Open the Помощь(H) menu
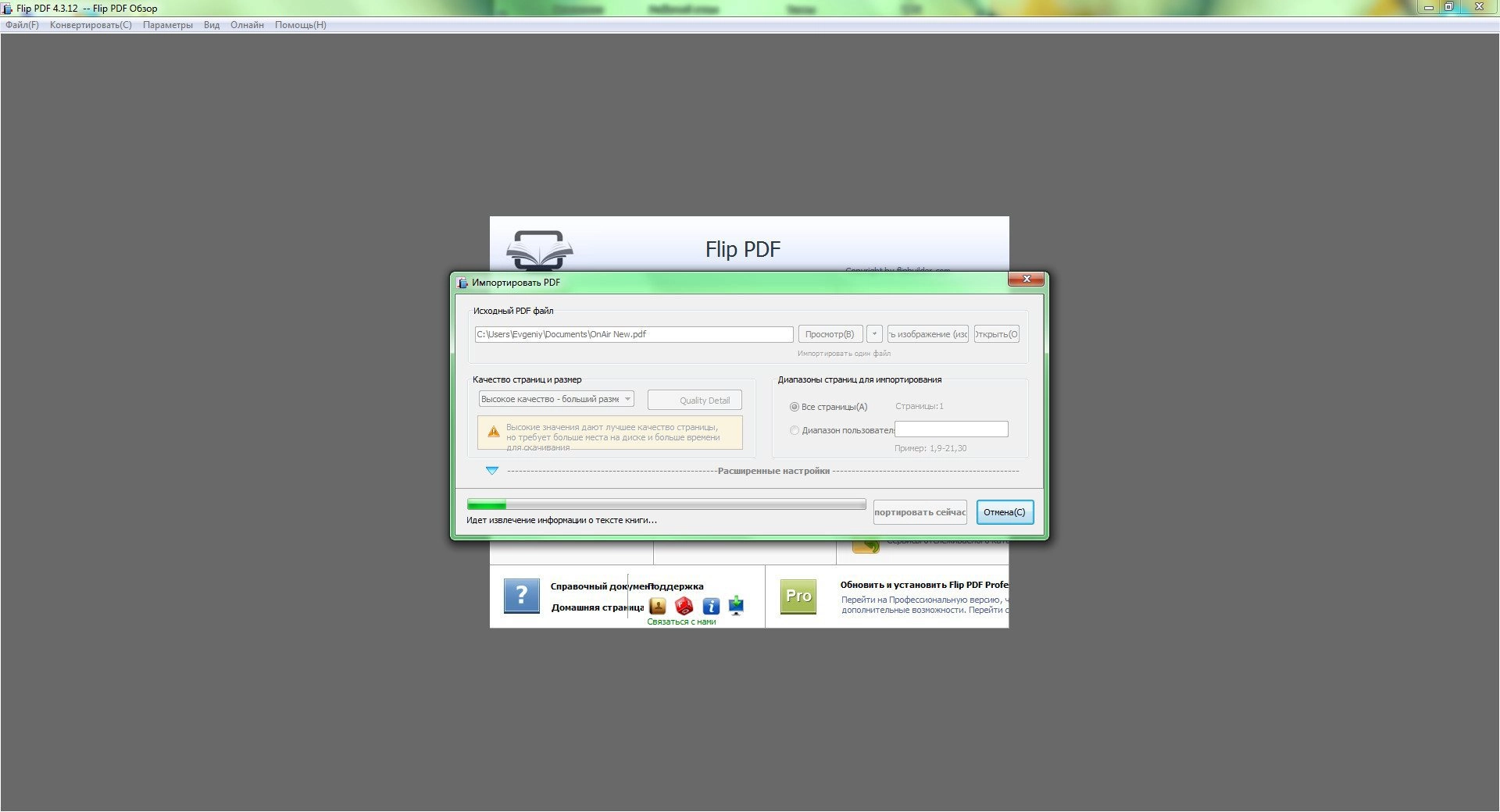The height and width of the screenshot is (812, 1500). [301, 25]
